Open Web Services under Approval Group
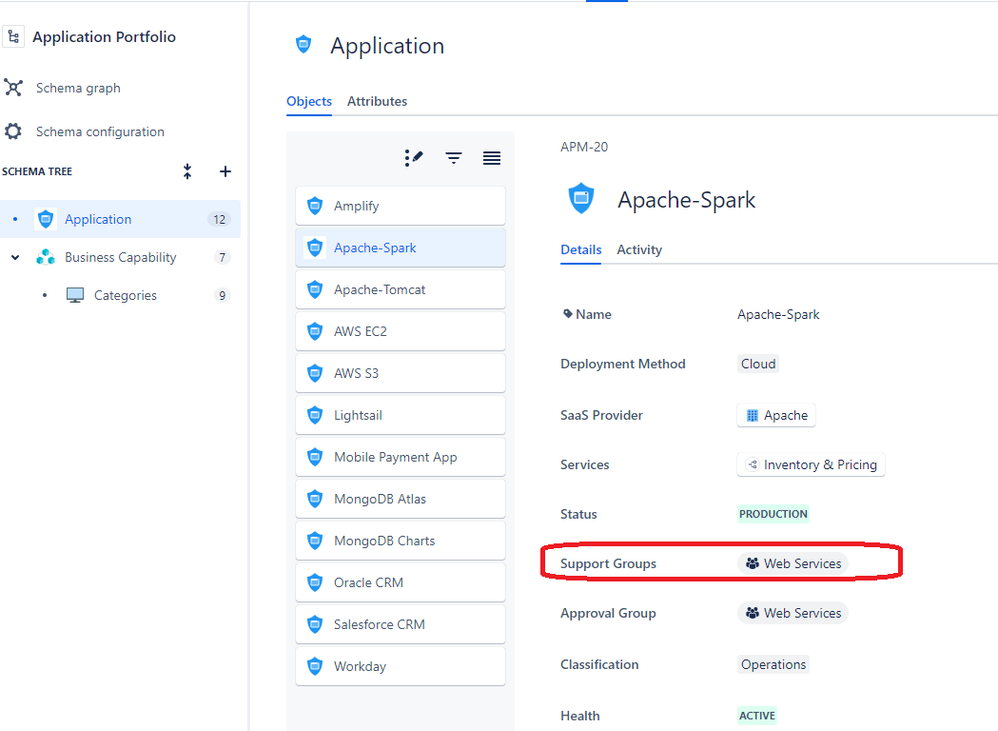The width and height of the screenshot is (998, 731). [793, 613]
